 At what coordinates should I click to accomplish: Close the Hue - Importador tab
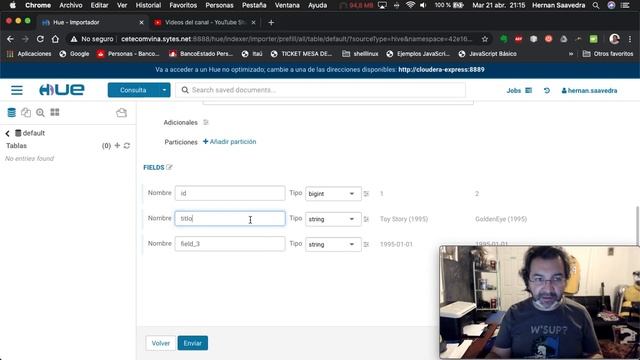(x=141, y=22)
